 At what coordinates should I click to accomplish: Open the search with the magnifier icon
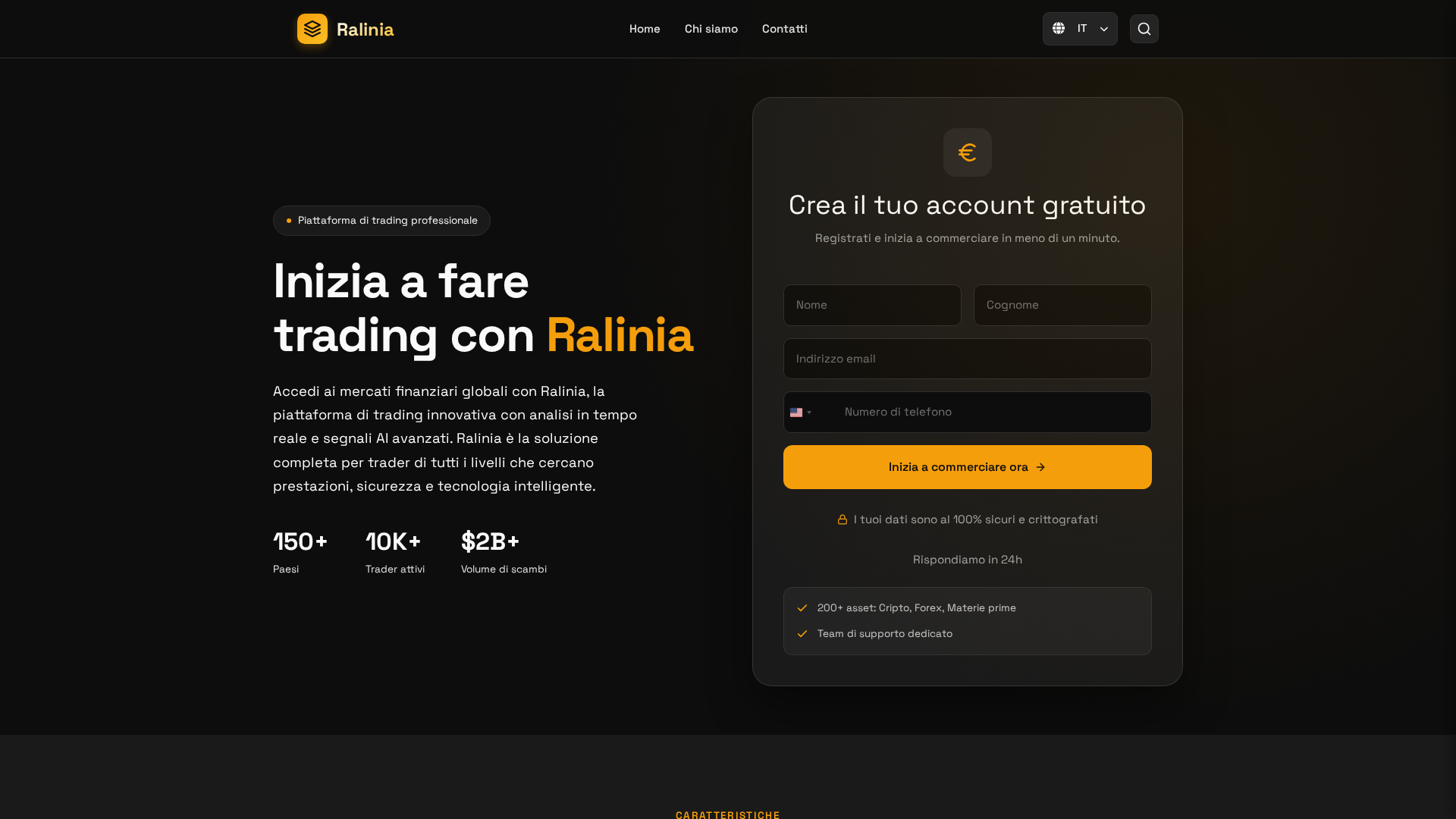coord(1144,29)
